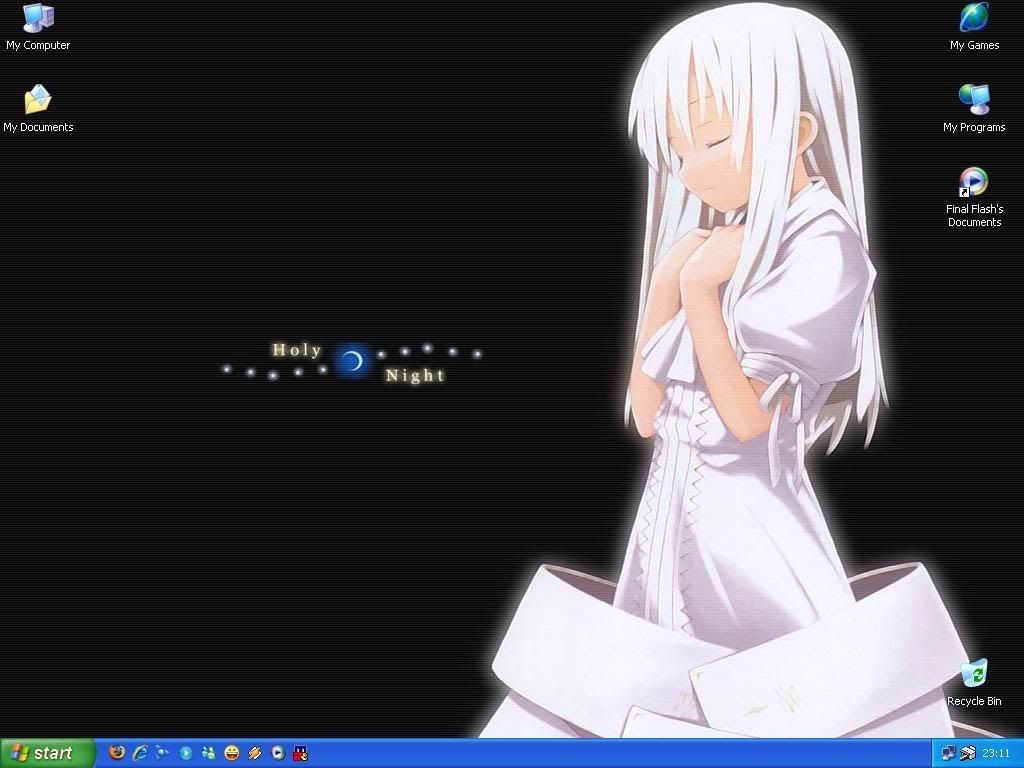Image resolution: width=1024 pixels, height=768 pixels.
Task: Click the My Computer icon label
Action: pos(38,45)
